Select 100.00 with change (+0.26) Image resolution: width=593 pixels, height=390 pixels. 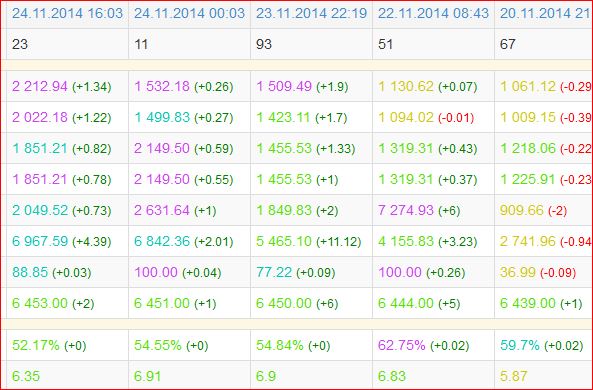coord(422,272)
